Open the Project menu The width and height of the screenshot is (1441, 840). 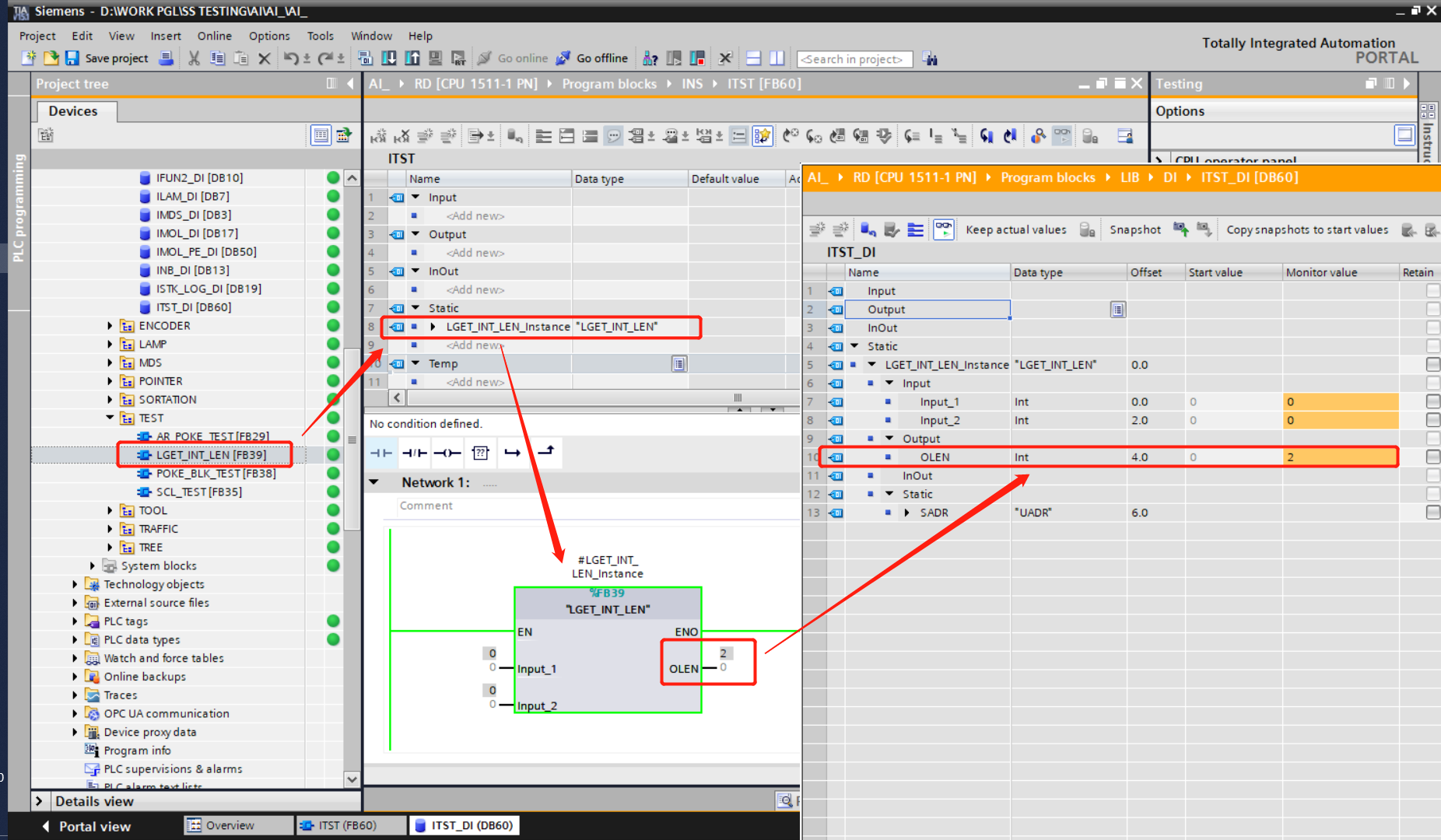pos(37,36)
